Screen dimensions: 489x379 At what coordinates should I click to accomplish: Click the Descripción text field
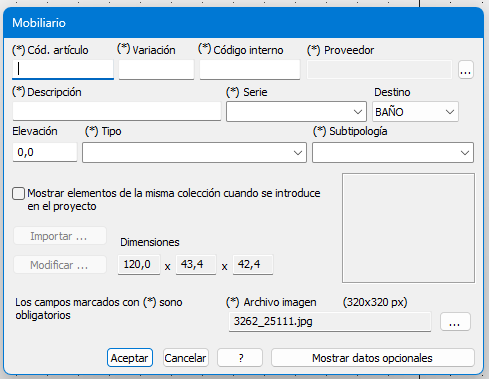(117, 111)
